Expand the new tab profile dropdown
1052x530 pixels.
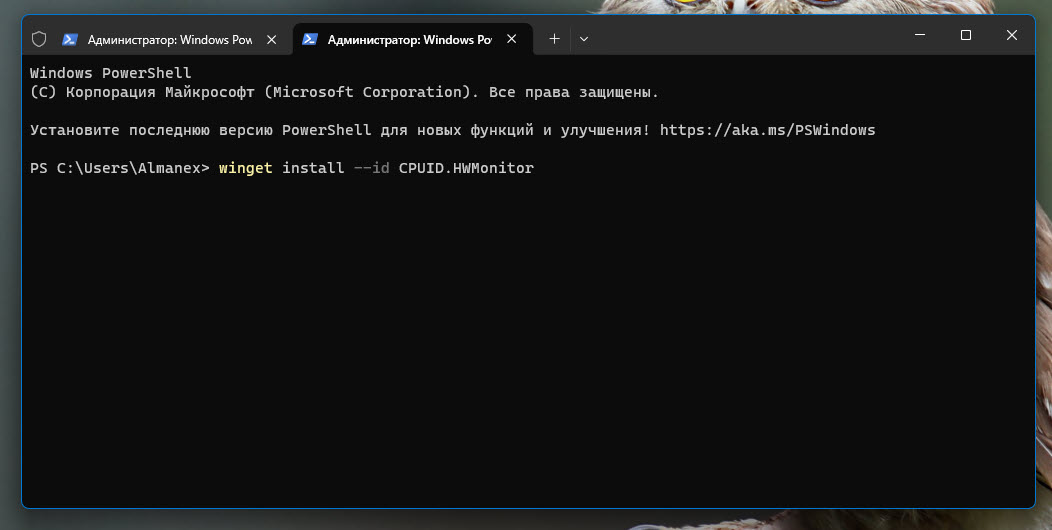(x=584, y=39)
